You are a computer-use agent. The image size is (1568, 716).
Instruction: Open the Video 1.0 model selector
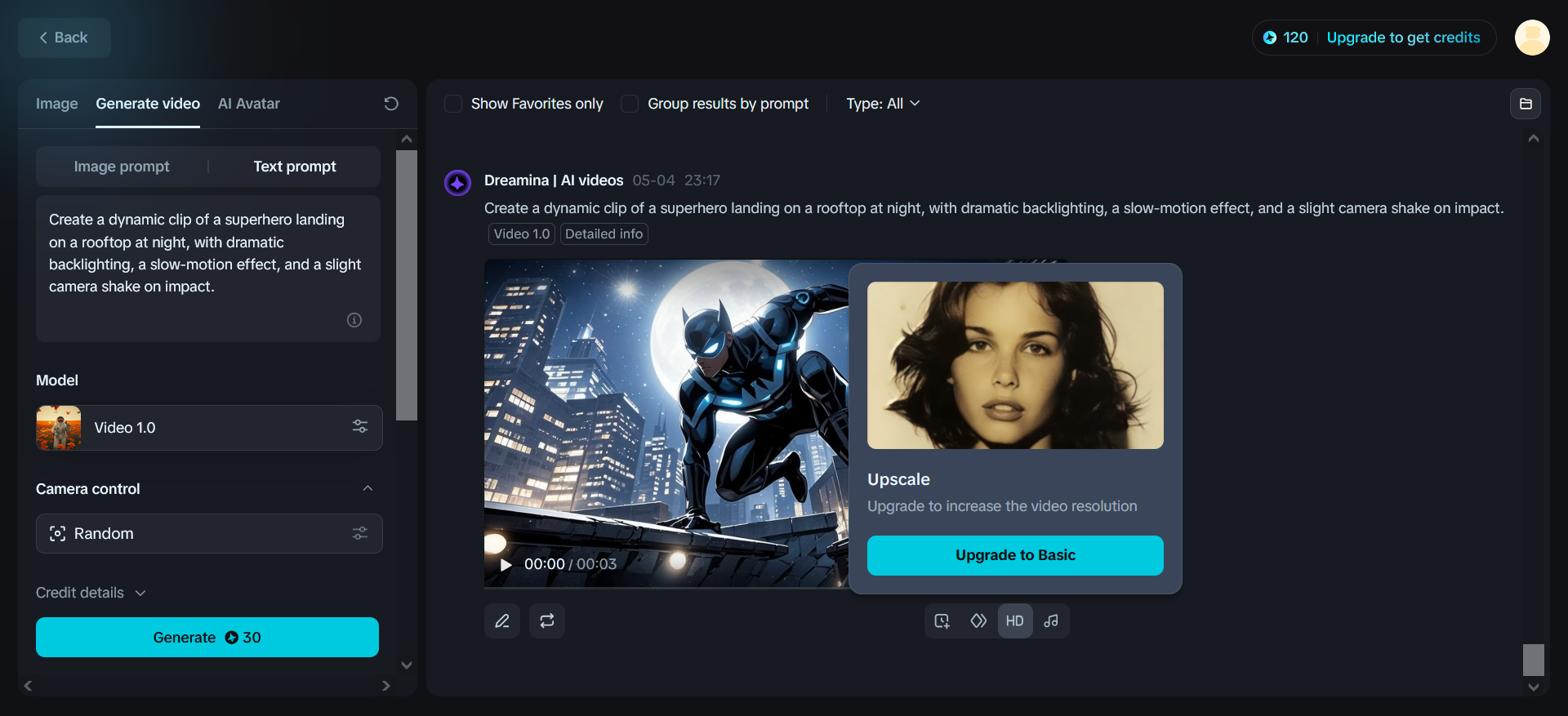pyautogui.click(x=209, y=428)
